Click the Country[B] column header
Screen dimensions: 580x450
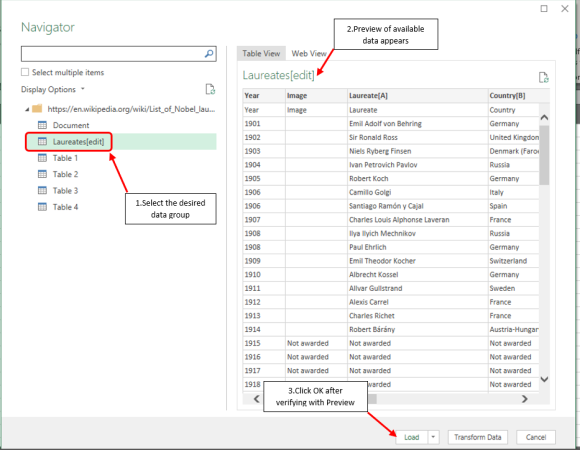tap(519, 95)
